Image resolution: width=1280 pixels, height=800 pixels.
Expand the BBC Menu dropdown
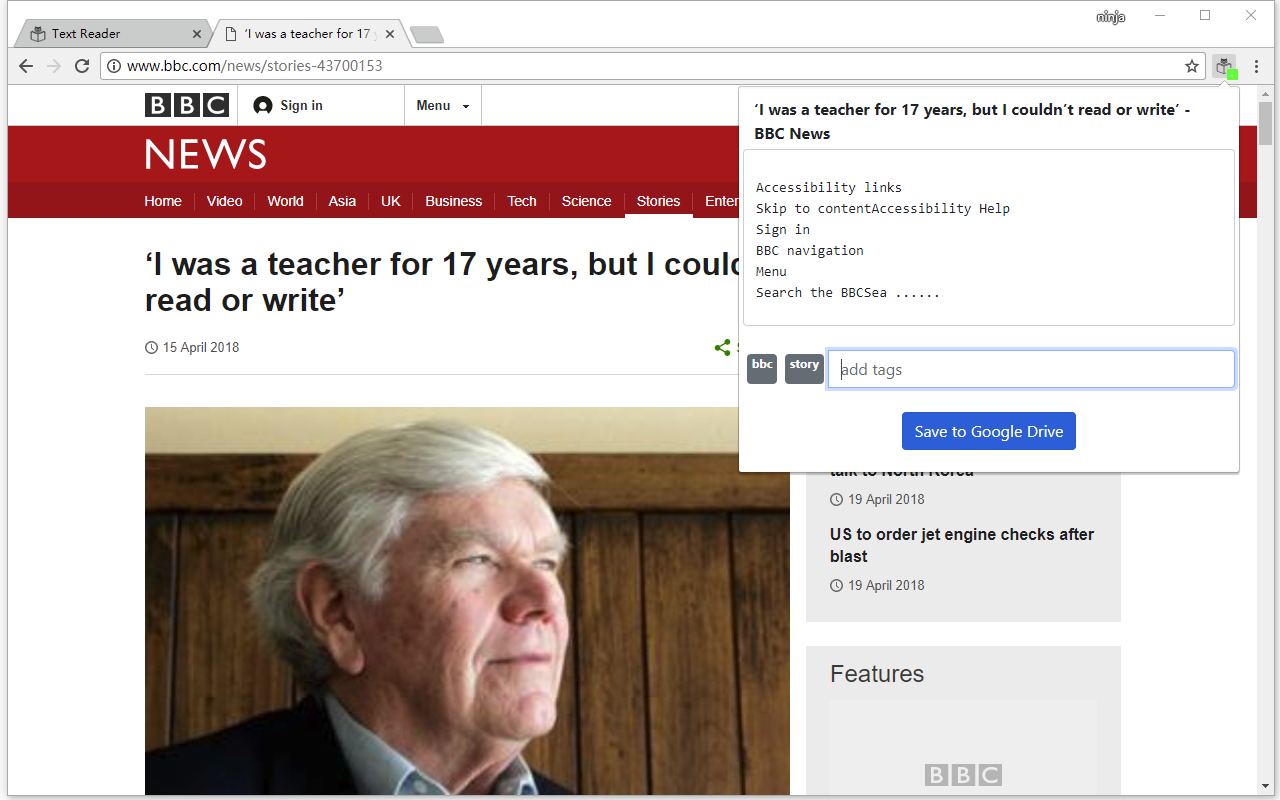click(x=443, y=105)
